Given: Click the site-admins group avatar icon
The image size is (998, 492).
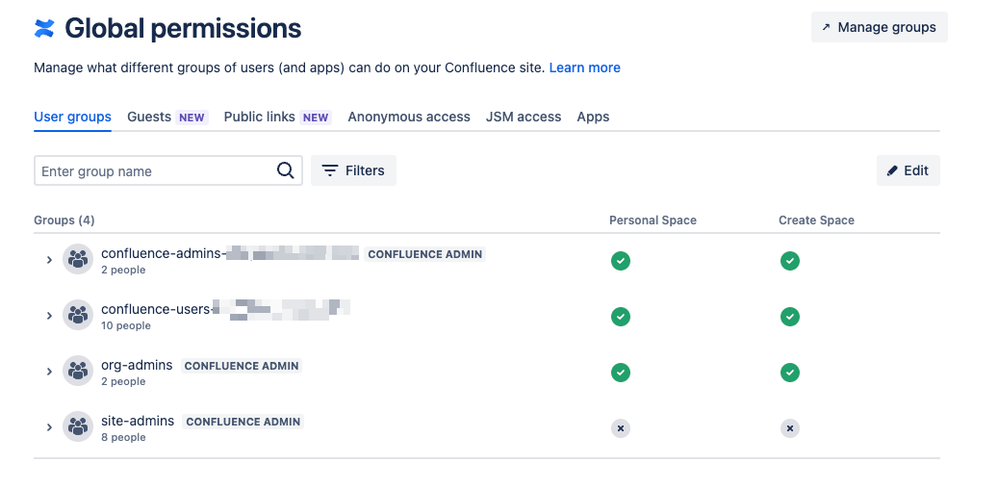Looking at the screenshot, I should point(78,428).
